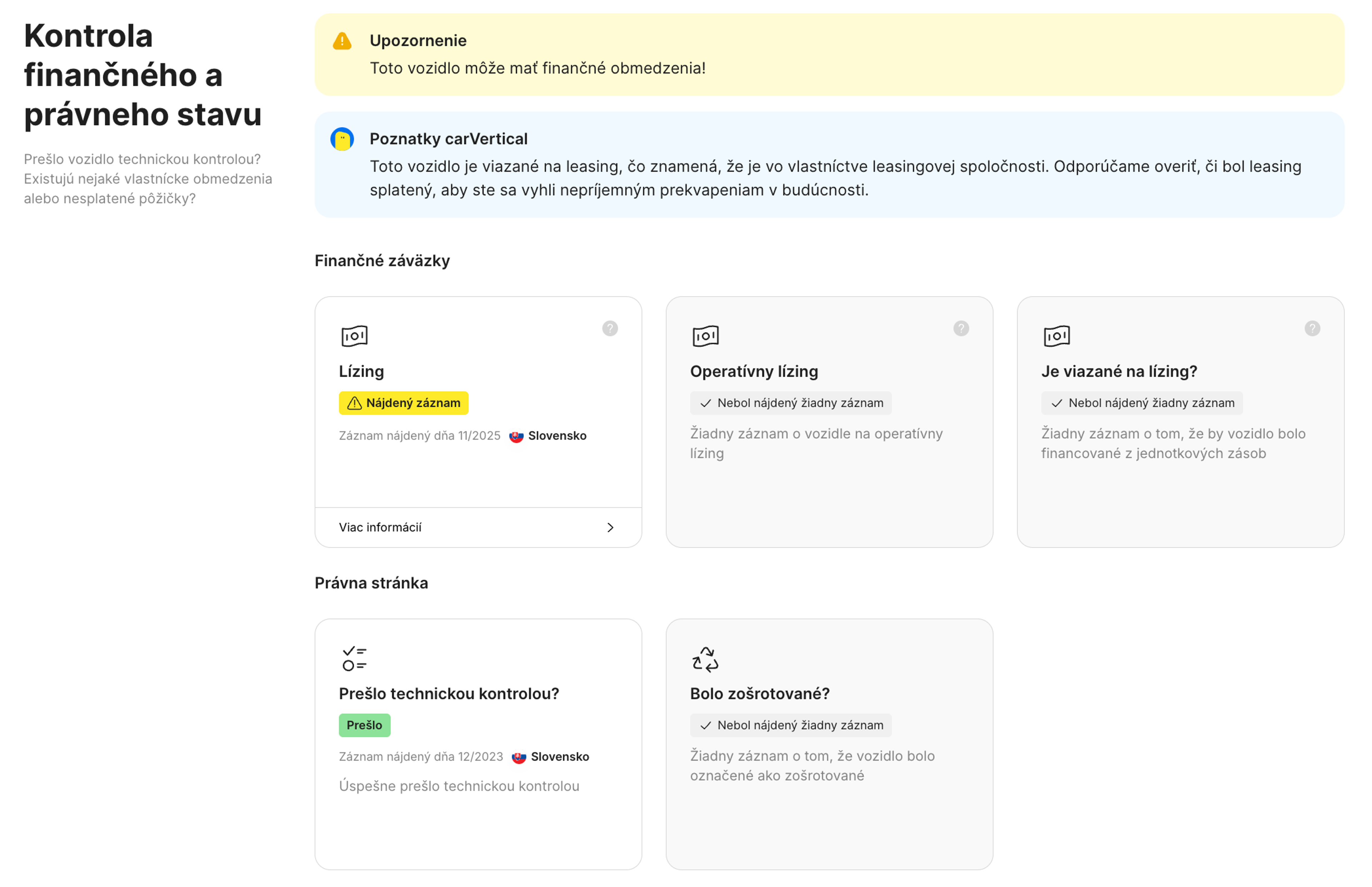This screenshot has width=1372, height=887.
Task: Click 'Záznam nájdený dňa 11/2025' text
Action: tap(419, 436)
